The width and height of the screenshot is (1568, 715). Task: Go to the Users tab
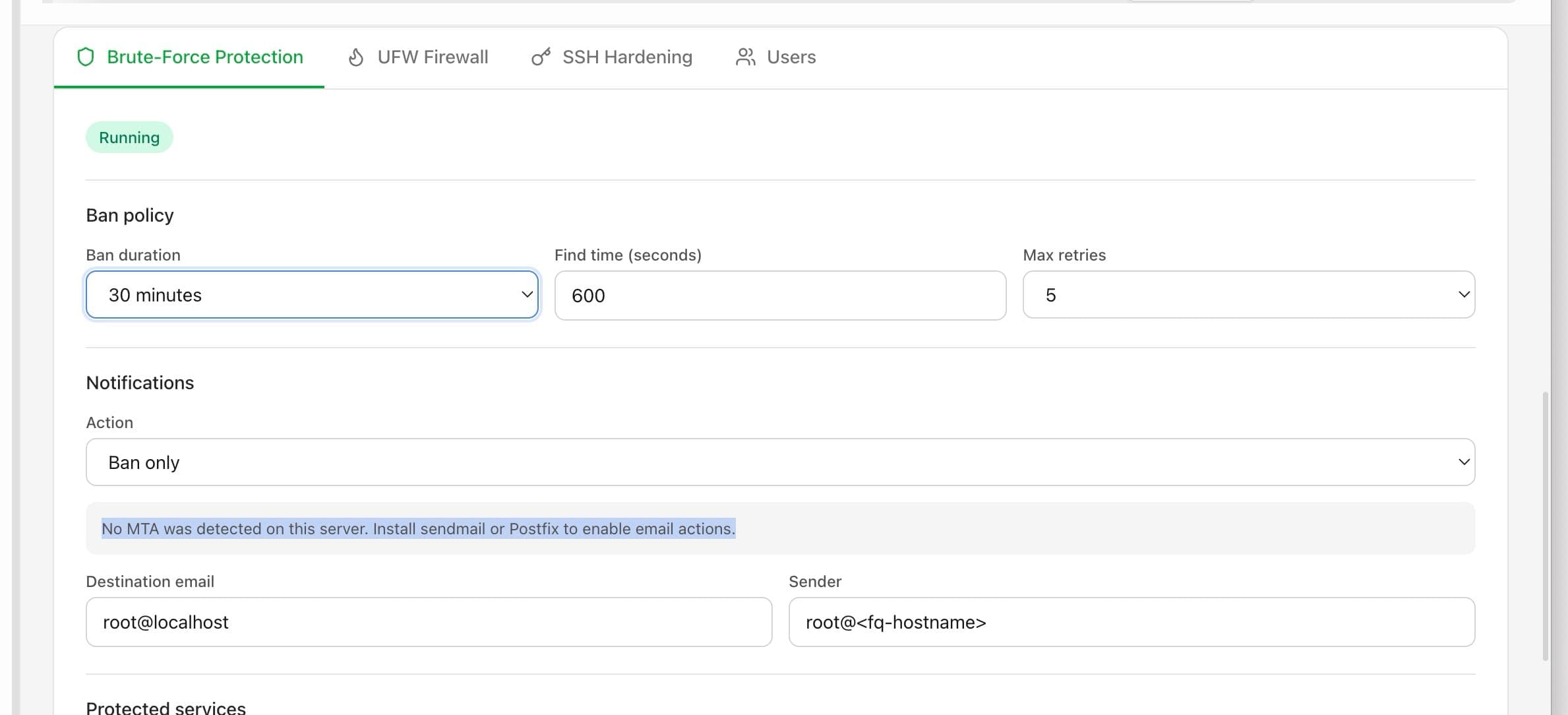pos(775,57)
